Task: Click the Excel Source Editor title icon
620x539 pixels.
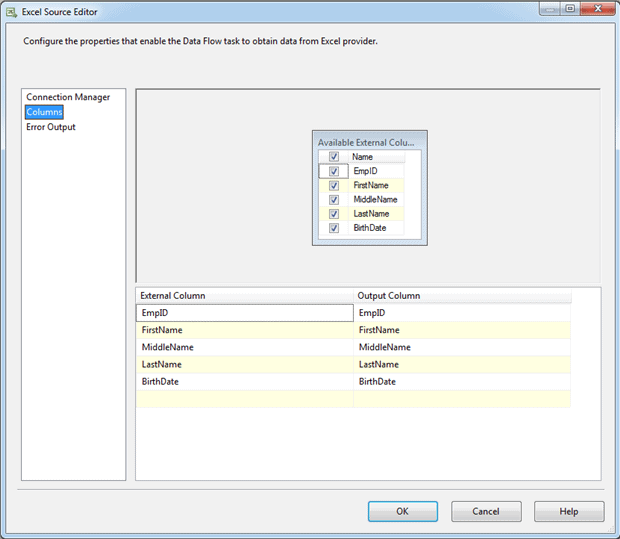Action: click(11, 12)
